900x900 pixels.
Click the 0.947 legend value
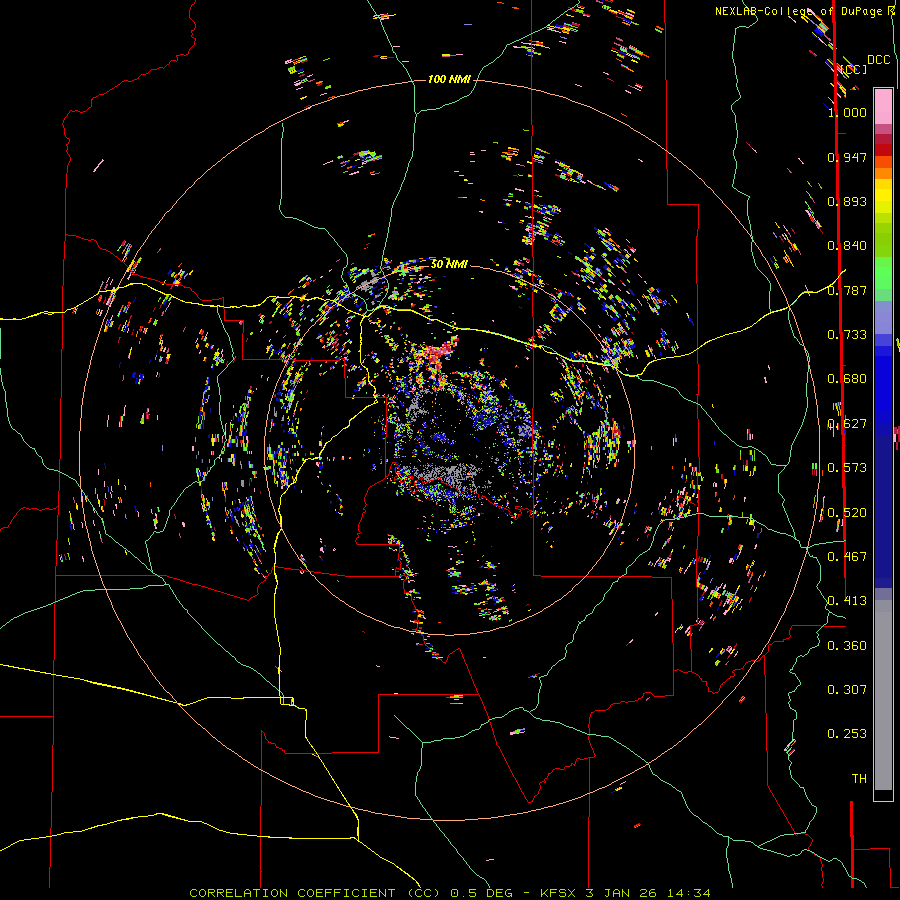[x=847, y=157]
